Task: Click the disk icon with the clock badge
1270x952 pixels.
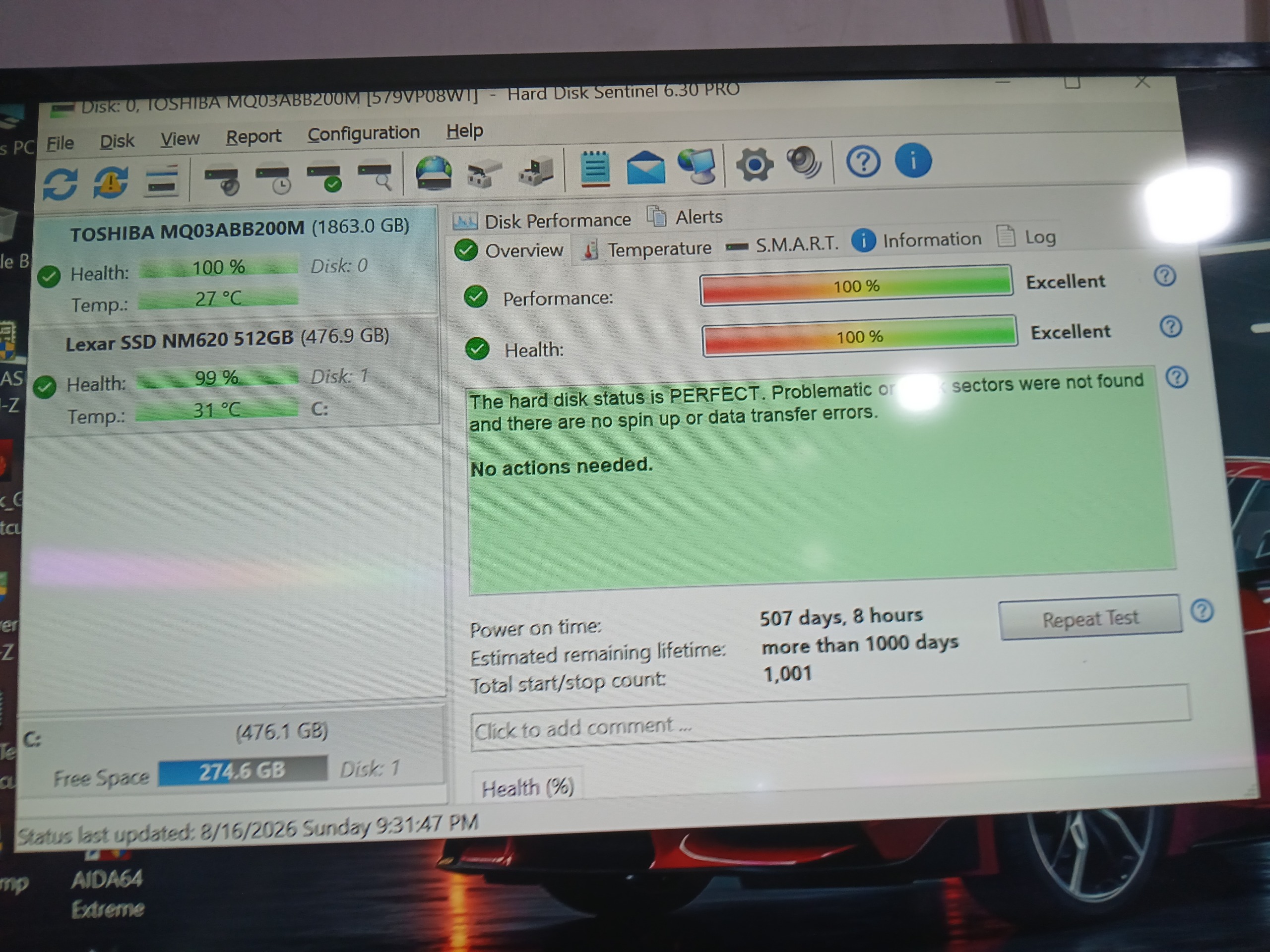Action: tap(273, 178)
